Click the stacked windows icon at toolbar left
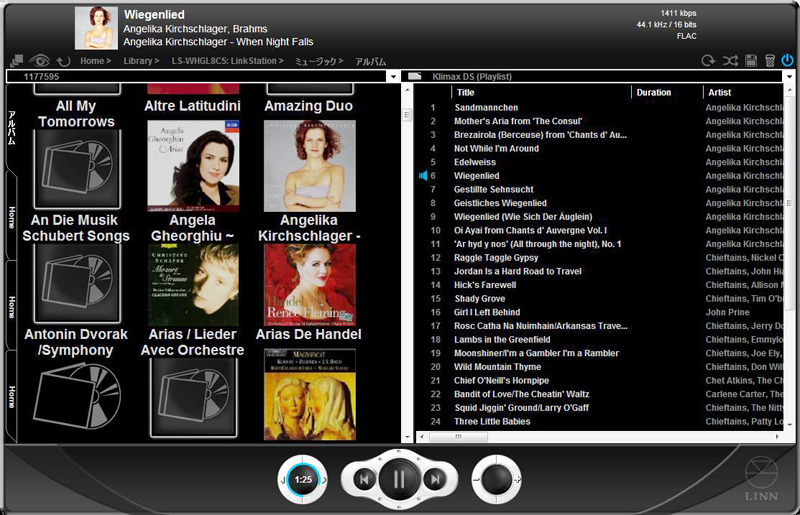 click(16, 61)
